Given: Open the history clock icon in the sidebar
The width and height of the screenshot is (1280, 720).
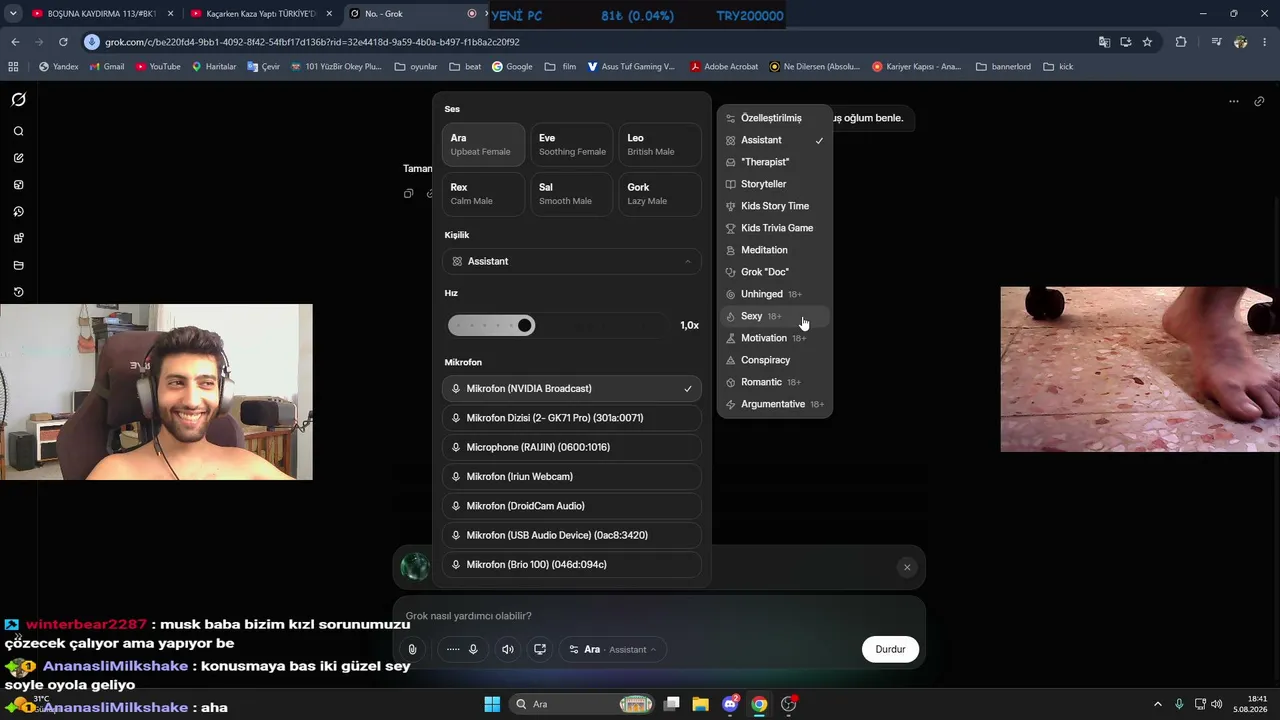Looking at the screenshot, I should (x=18, y=292).
